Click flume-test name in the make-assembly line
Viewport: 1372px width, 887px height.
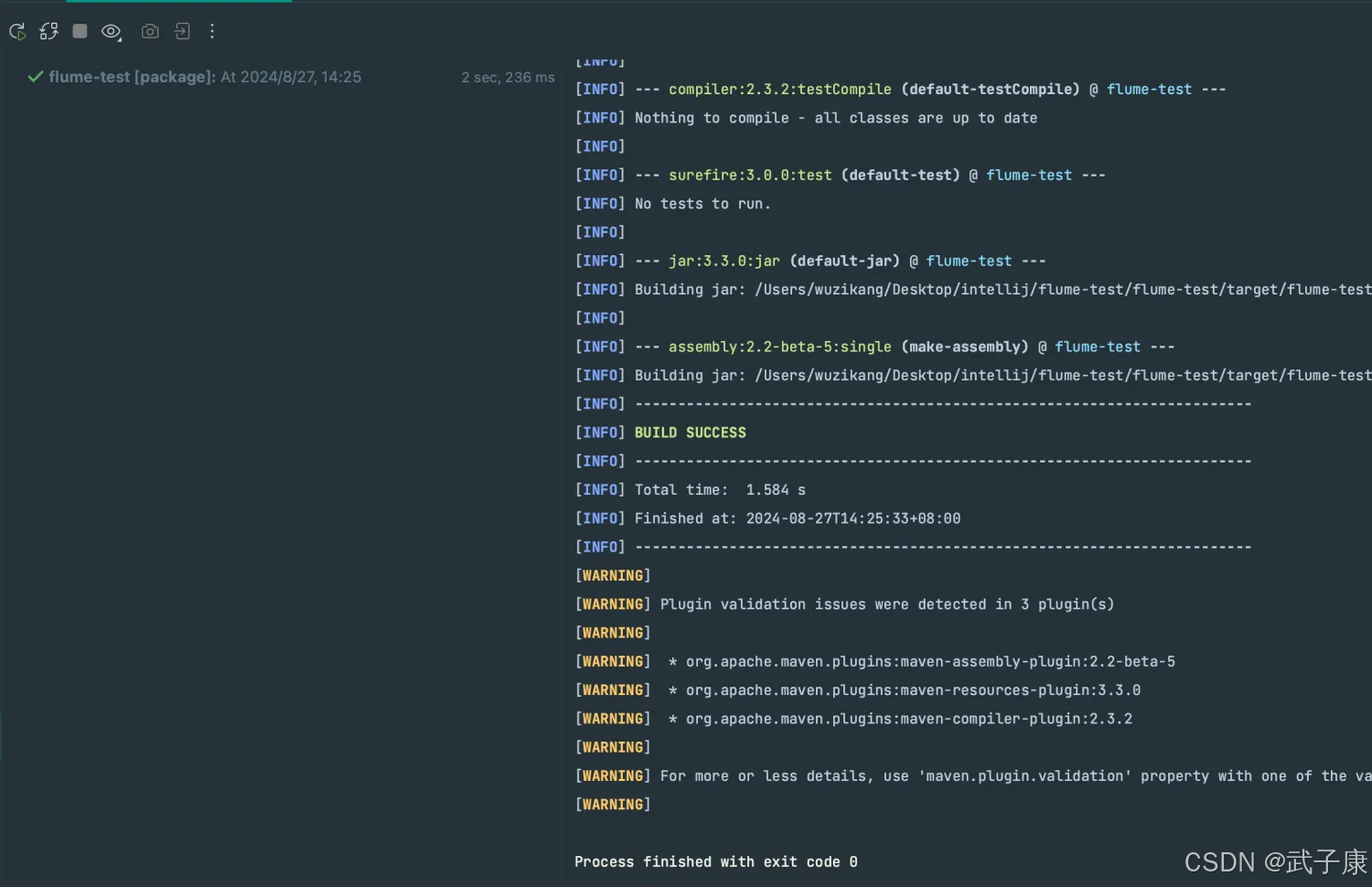click(x=1098, y=347)
